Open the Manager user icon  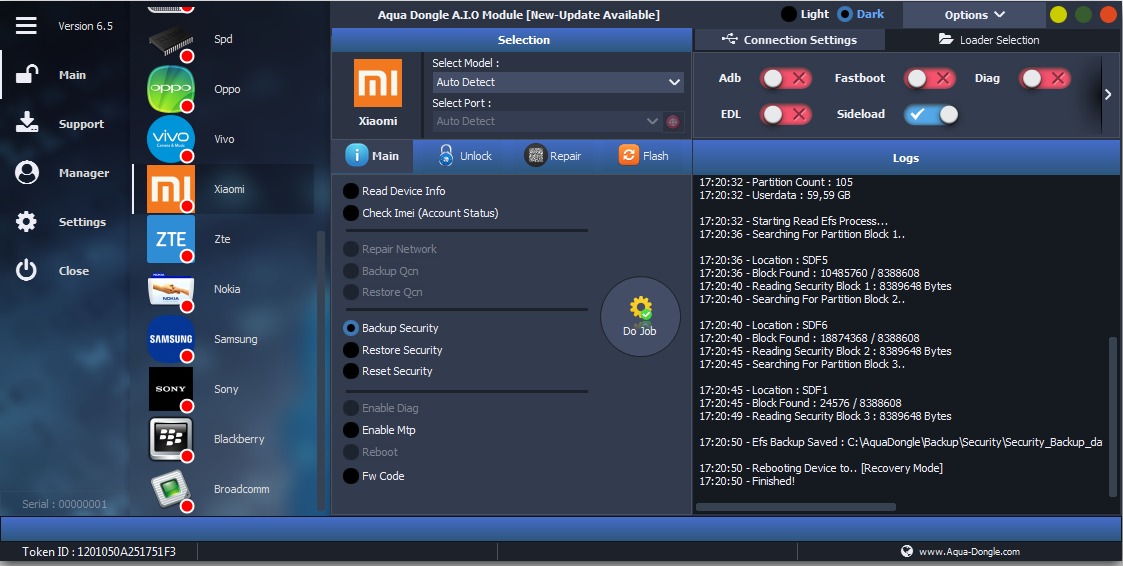[27, 173]
